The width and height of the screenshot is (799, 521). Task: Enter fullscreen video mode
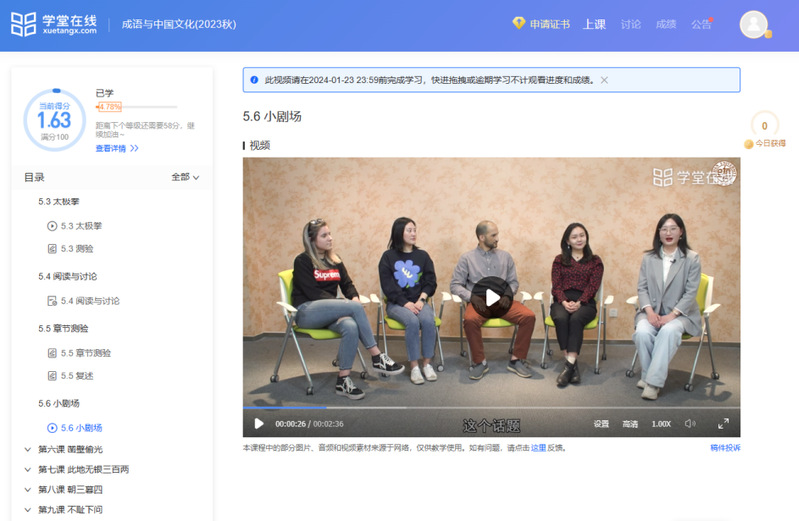coord(723,424)
